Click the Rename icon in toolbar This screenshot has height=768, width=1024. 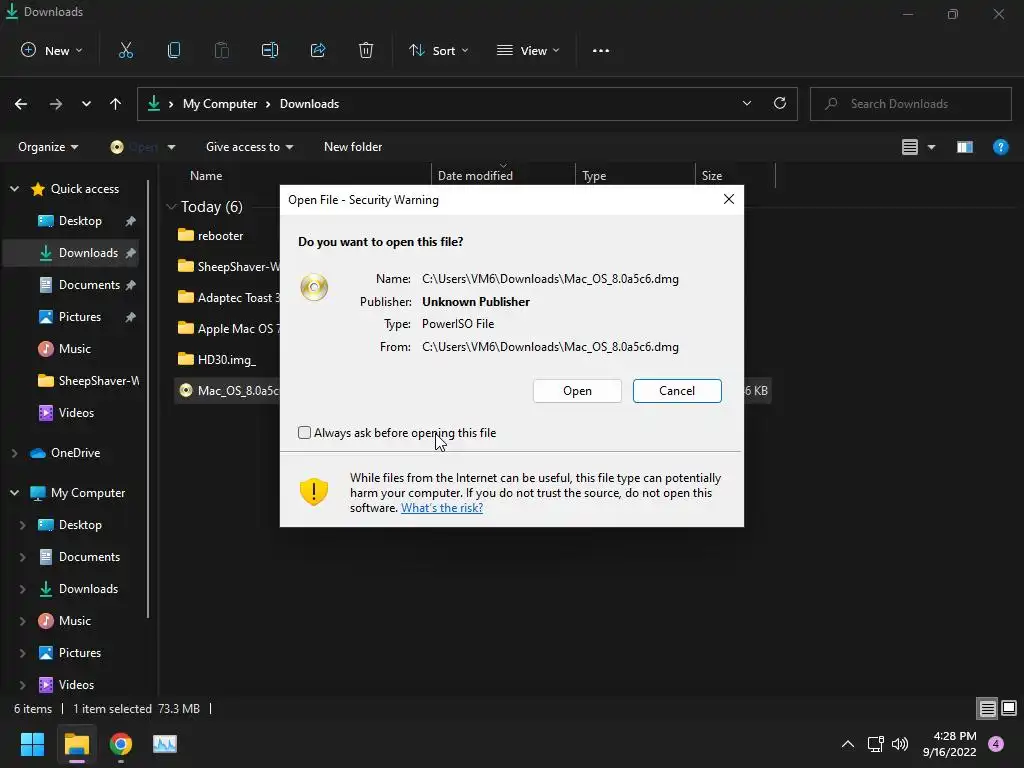click(x=270, y=50)
